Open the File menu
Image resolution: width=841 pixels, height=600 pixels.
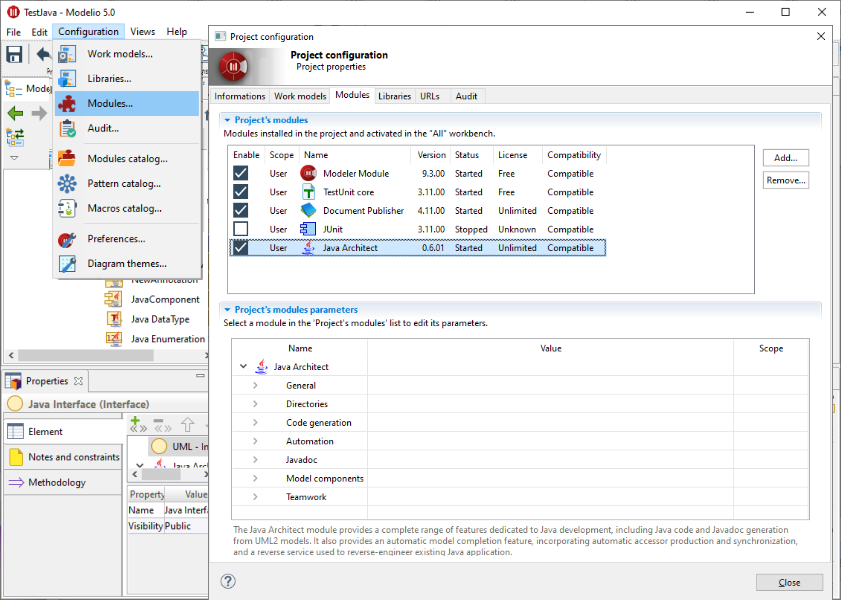coord(13,32)
